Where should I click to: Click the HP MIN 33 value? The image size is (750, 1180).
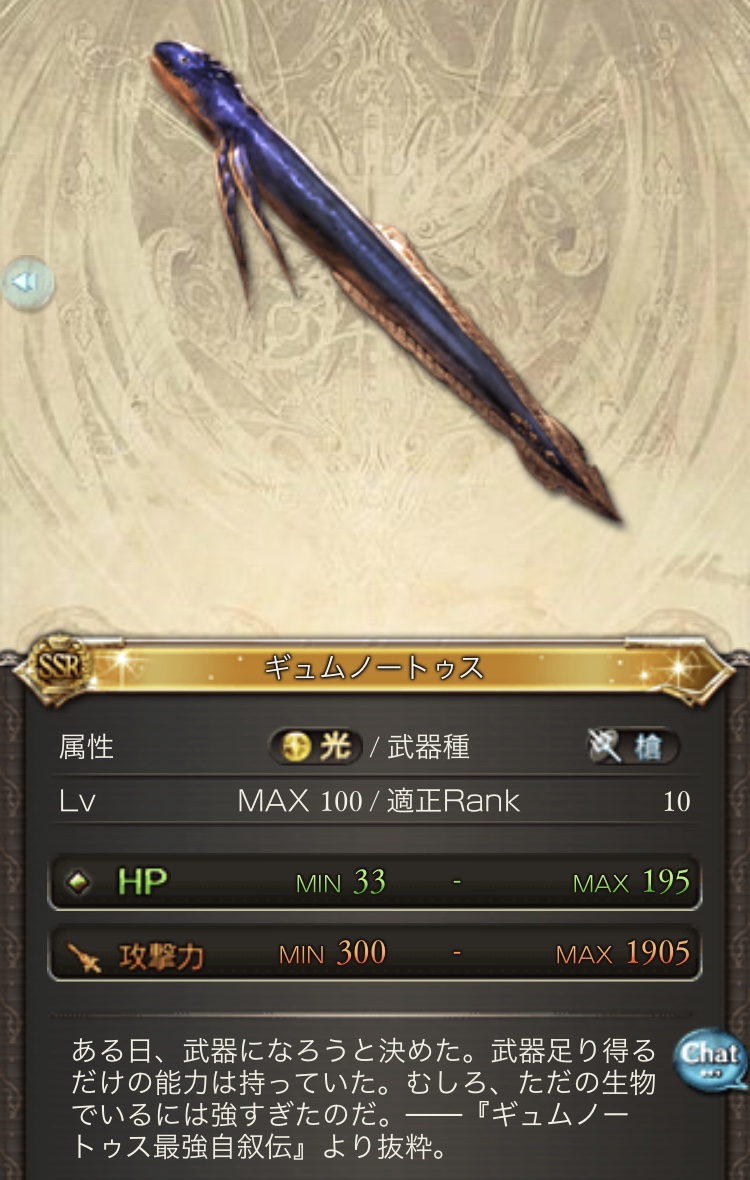[341, 883]
